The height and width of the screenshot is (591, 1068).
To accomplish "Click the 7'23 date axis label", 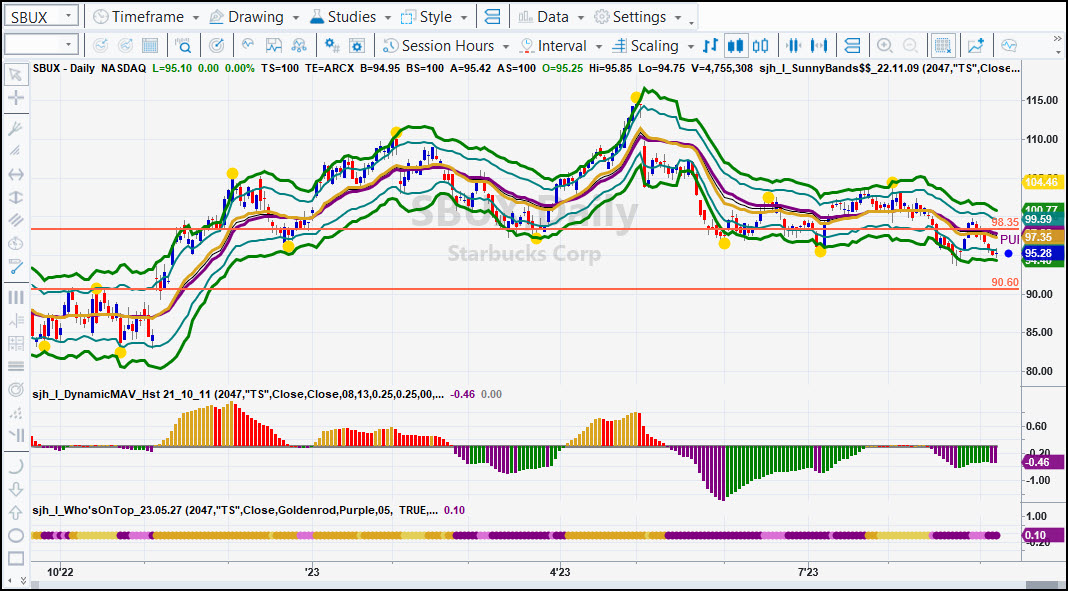I will [808, 571].
